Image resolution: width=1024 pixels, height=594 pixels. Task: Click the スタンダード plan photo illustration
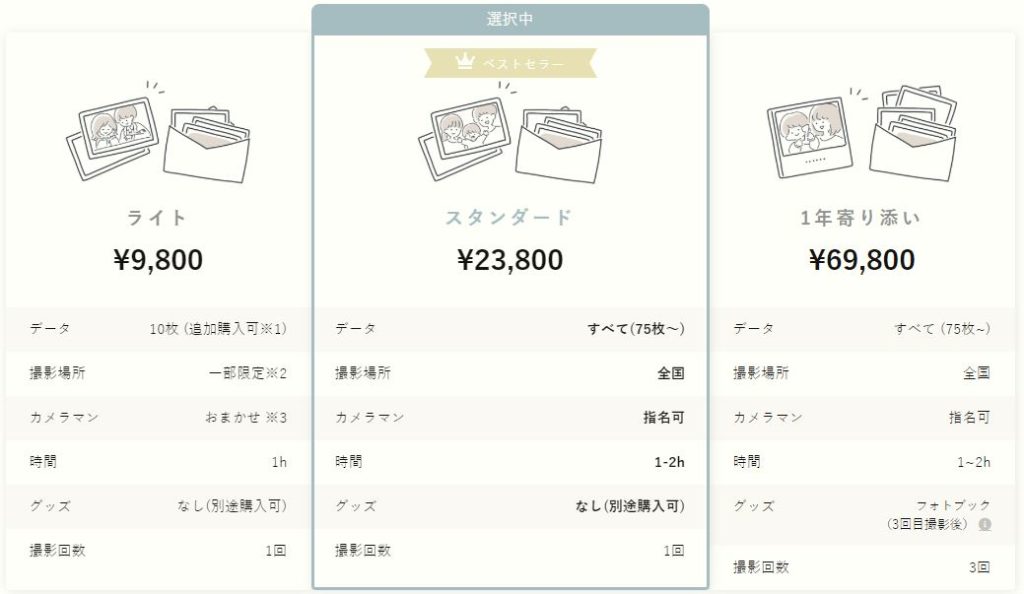[510, 132]
